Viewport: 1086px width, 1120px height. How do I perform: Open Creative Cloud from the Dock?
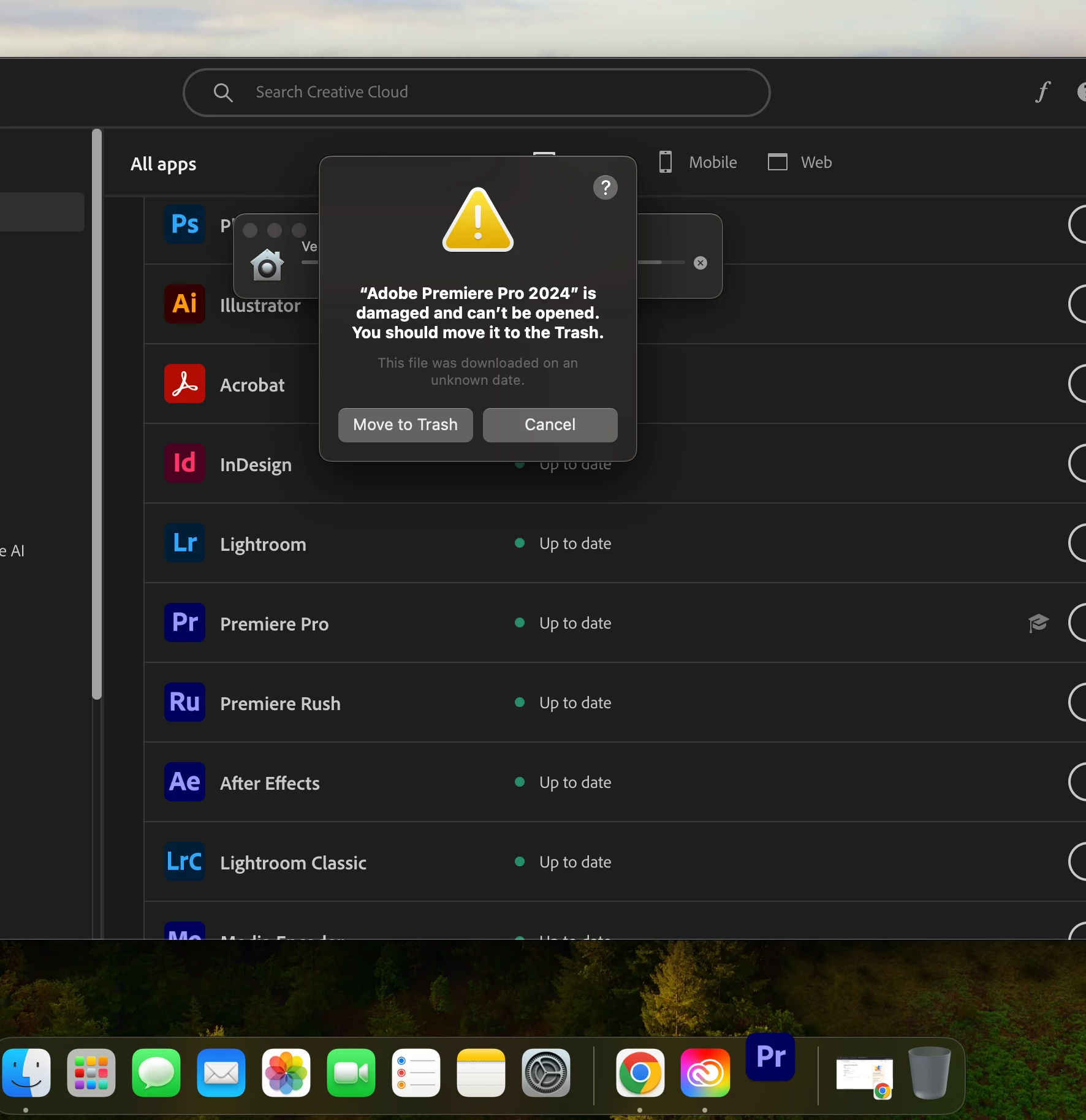[x=705, y=1073]
